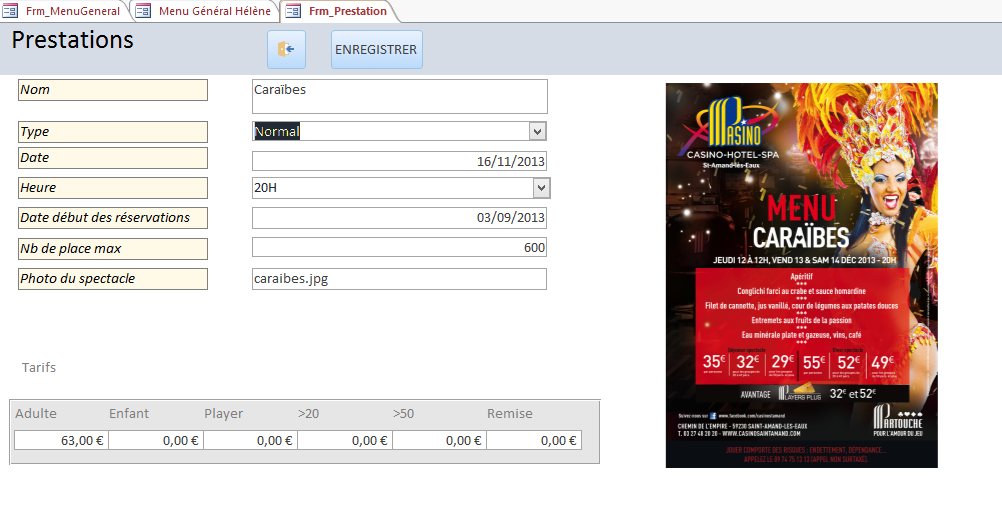1002x532 pixels.
Task: Click the exit door icon button
Action: click(x=286, y=49)
